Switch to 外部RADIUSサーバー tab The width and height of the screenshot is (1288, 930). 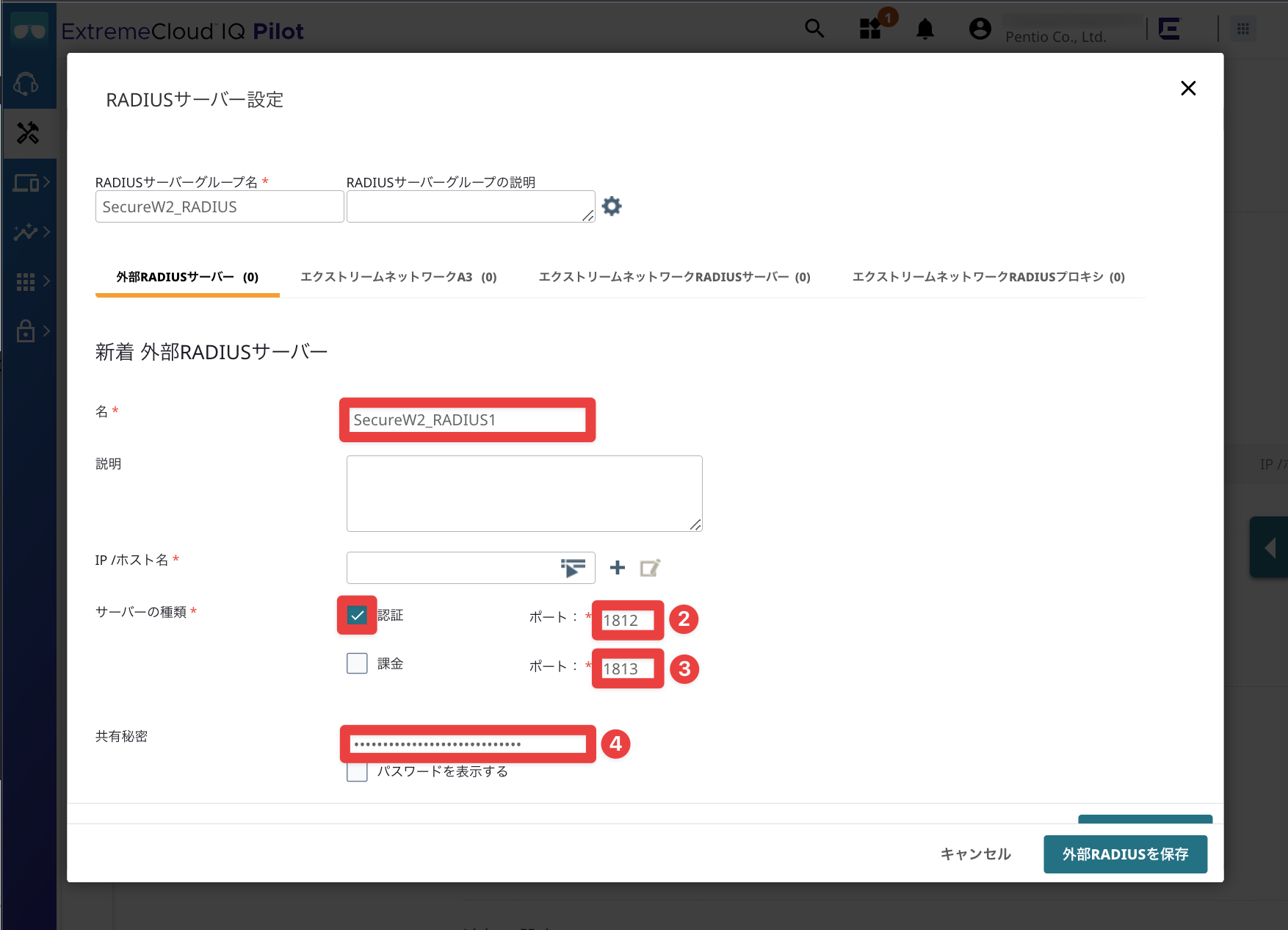(x=187, y=277)
